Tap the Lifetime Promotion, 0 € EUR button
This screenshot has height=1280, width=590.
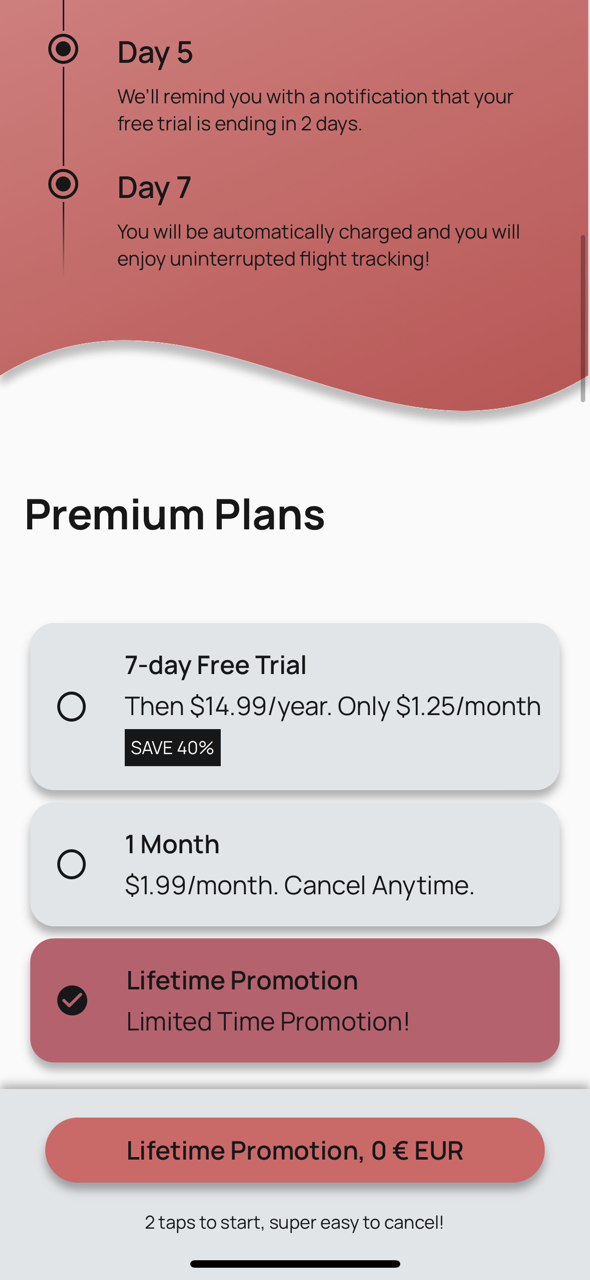tap(295, 1150)
